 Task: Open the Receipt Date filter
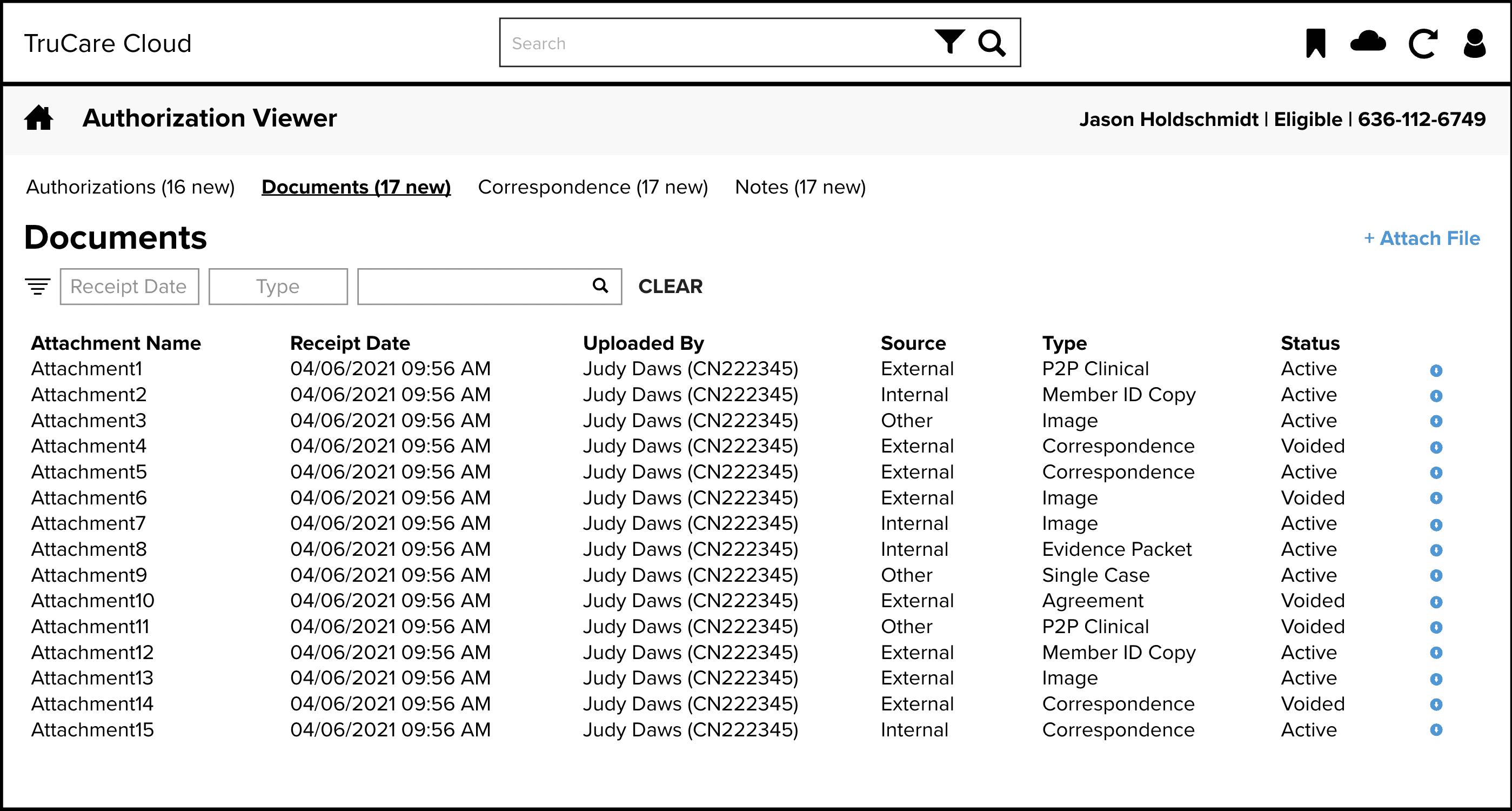(x=129, y=287)
